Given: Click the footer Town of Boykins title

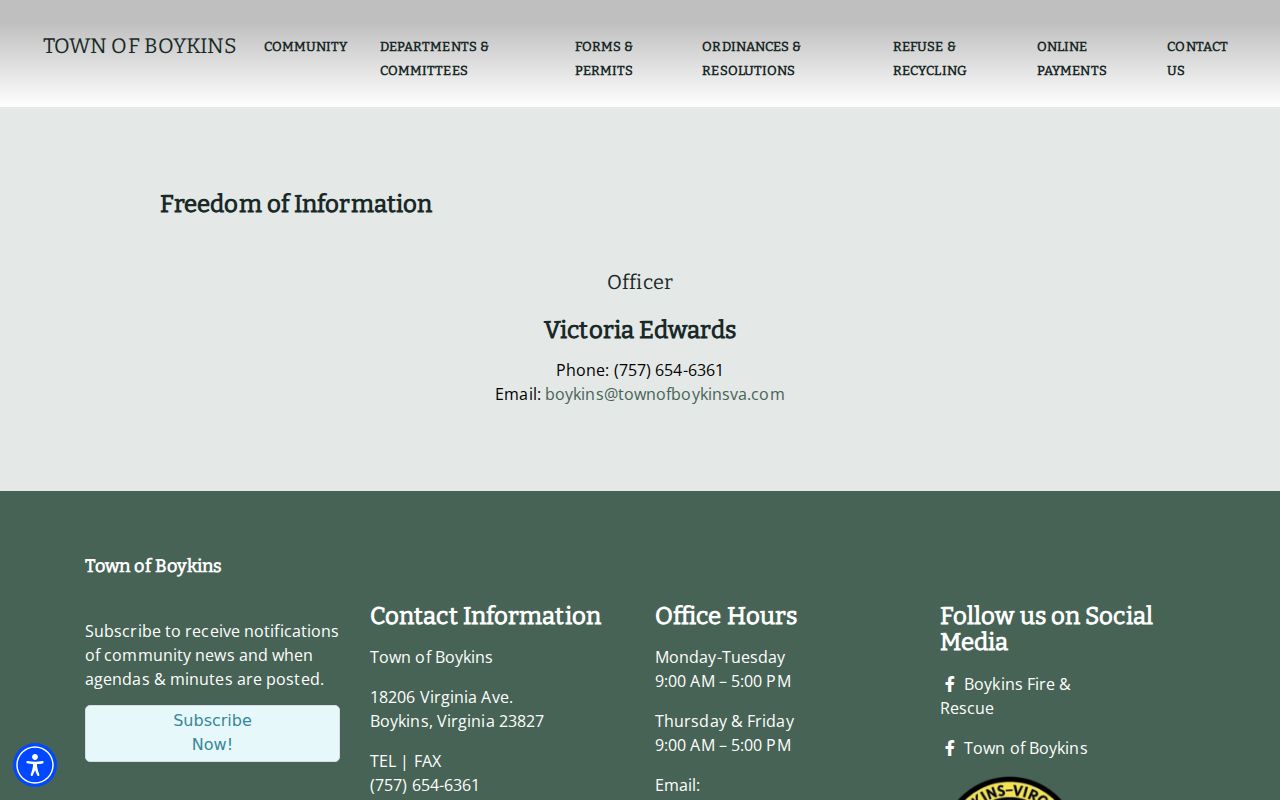Looking at the screenshot, I should click(153, 566).
